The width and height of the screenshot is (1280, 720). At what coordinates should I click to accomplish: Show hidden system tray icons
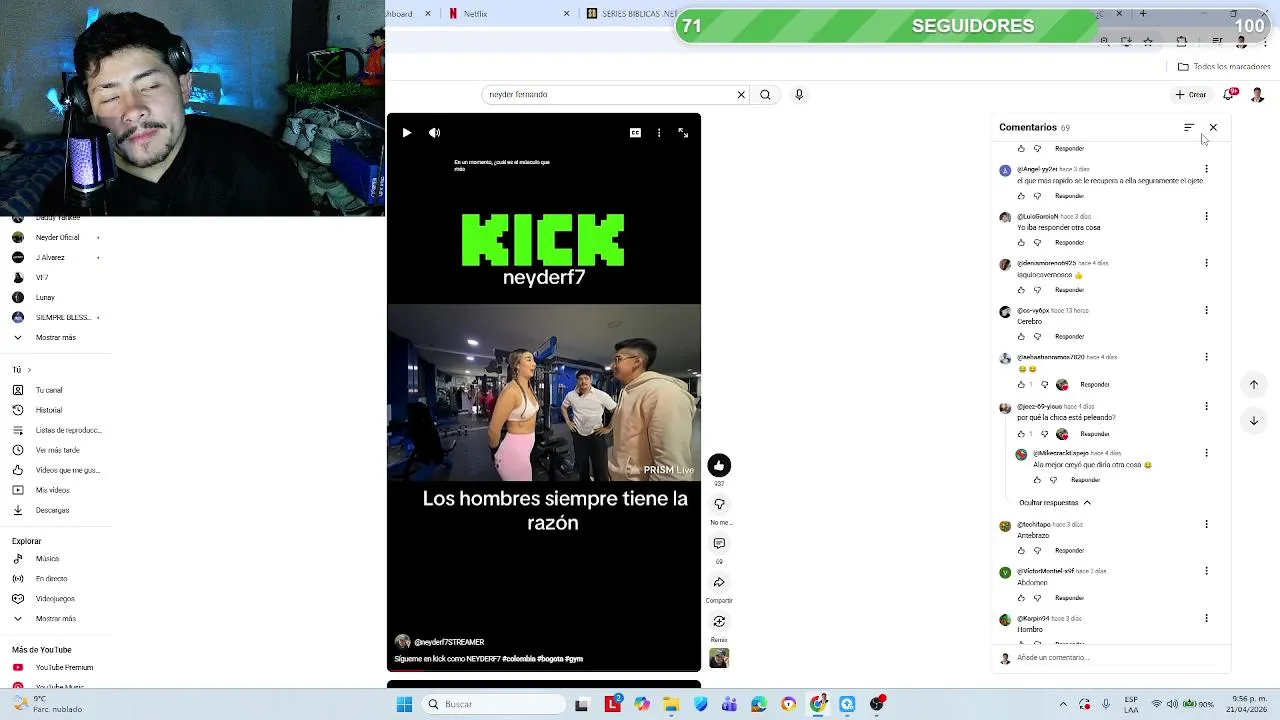tap(1063, 704)
